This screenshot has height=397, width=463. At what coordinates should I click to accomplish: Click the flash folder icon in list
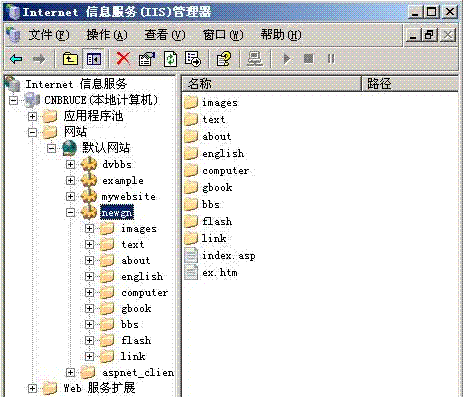191,221
